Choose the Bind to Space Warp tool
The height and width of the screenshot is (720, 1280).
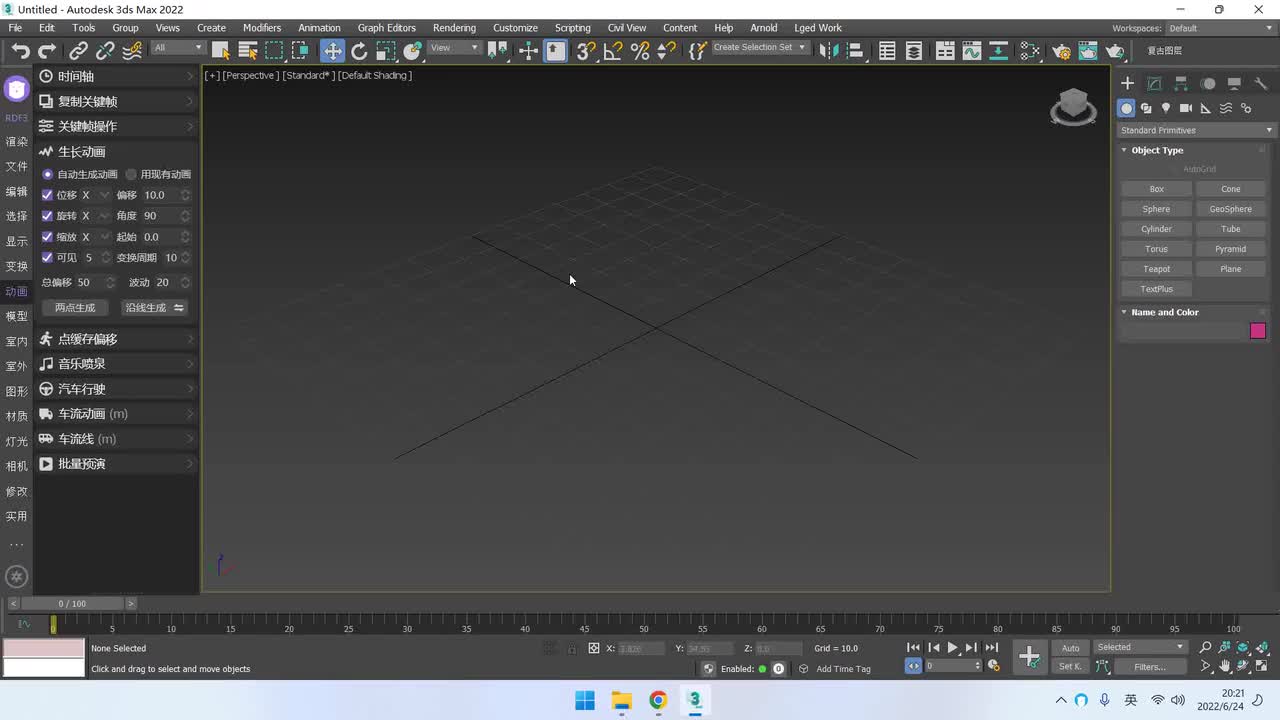(132, 51)
